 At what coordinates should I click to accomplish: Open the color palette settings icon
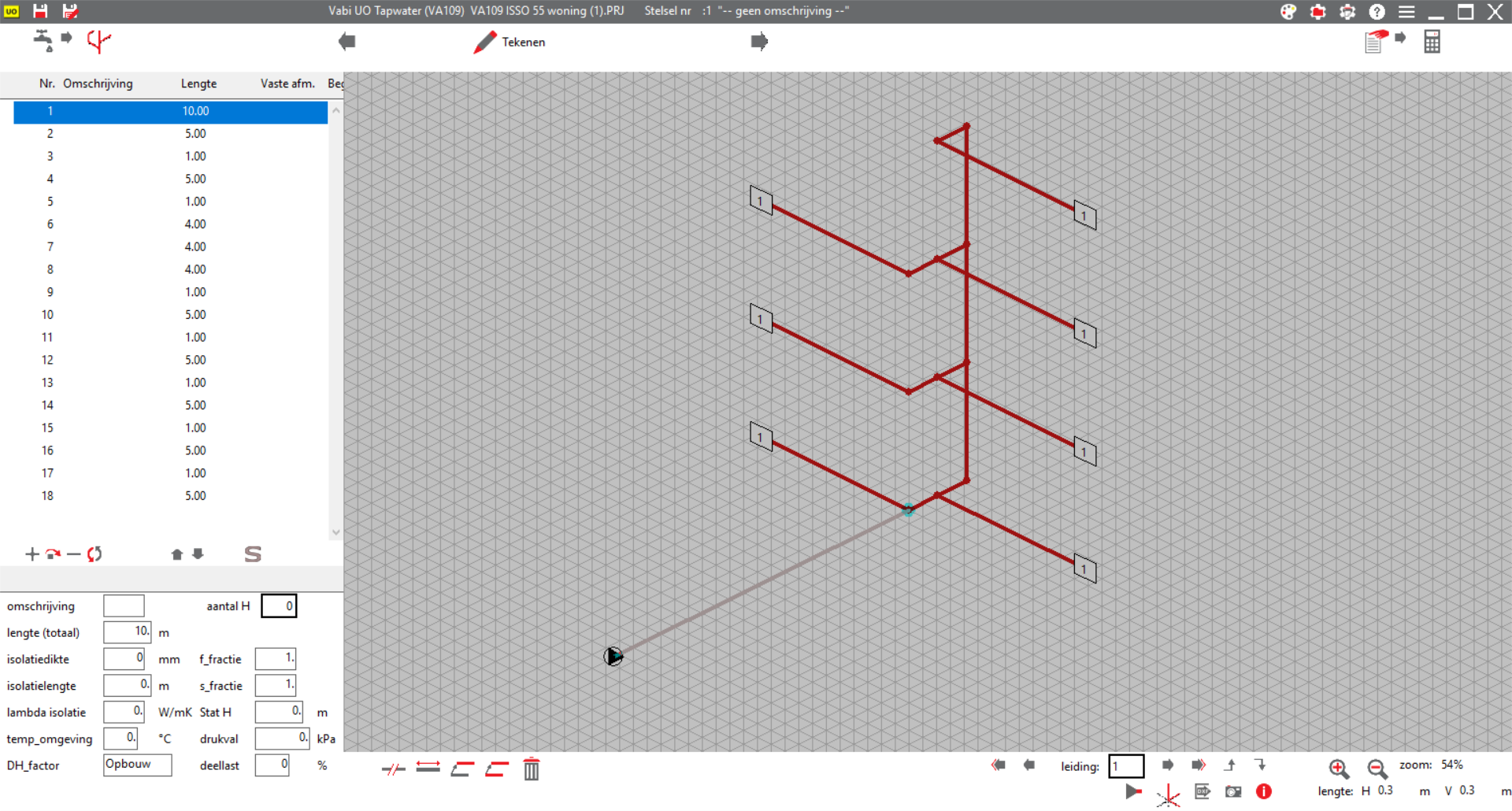[1288, 12]
